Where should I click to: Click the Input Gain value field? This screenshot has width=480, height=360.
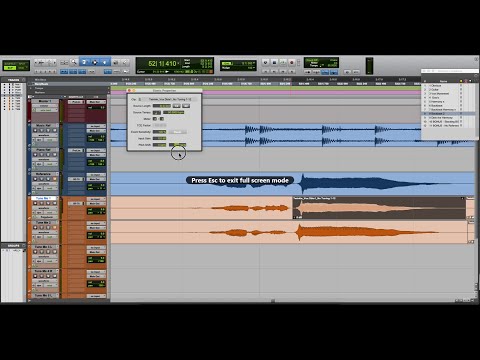(159, 138)
